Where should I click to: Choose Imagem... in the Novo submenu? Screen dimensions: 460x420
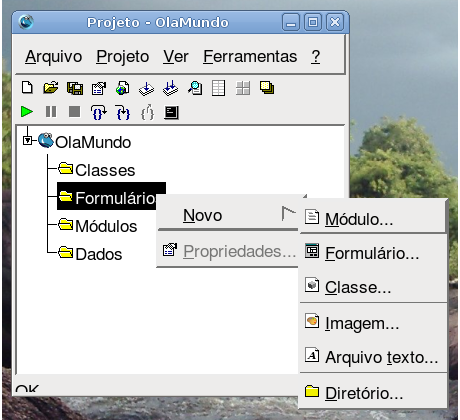point(373,323)
